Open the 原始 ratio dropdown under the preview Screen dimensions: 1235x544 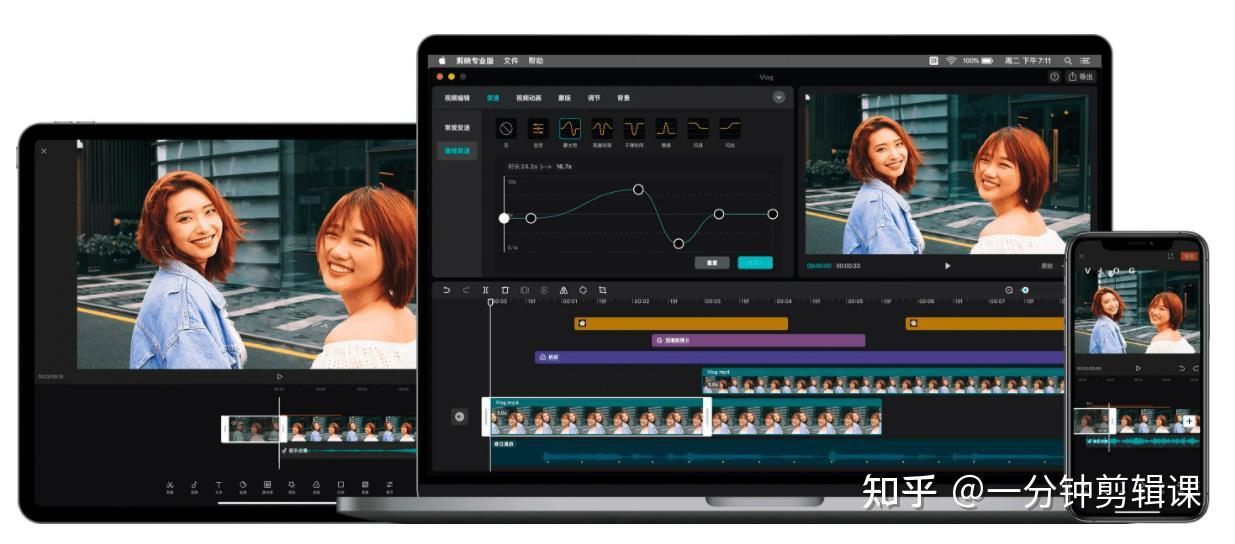1051,266
